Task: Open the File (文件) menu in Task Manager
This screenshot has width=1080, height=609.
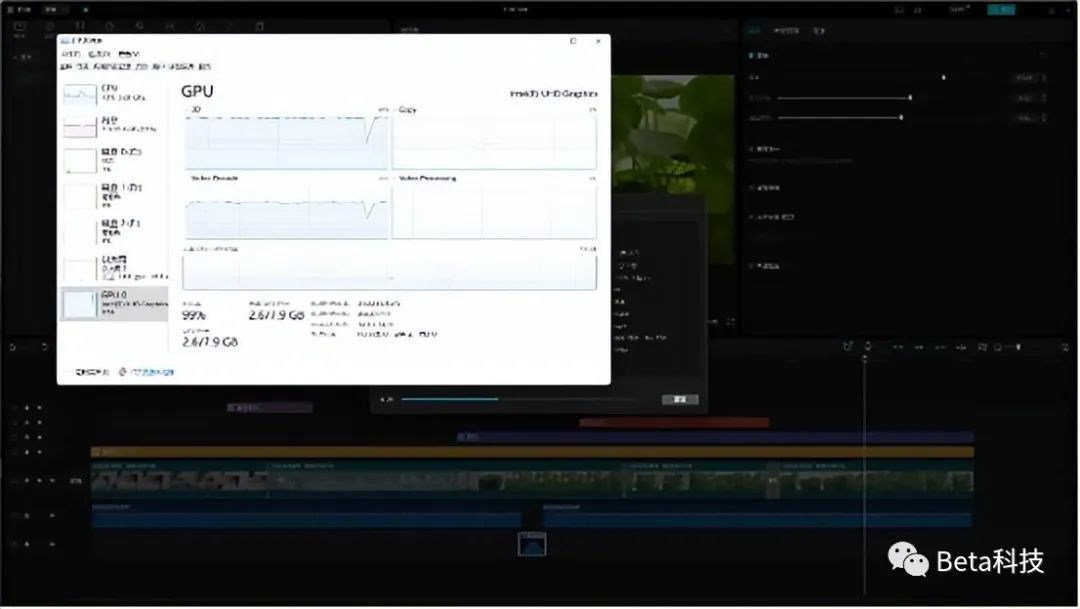Action: click(70, 54)
